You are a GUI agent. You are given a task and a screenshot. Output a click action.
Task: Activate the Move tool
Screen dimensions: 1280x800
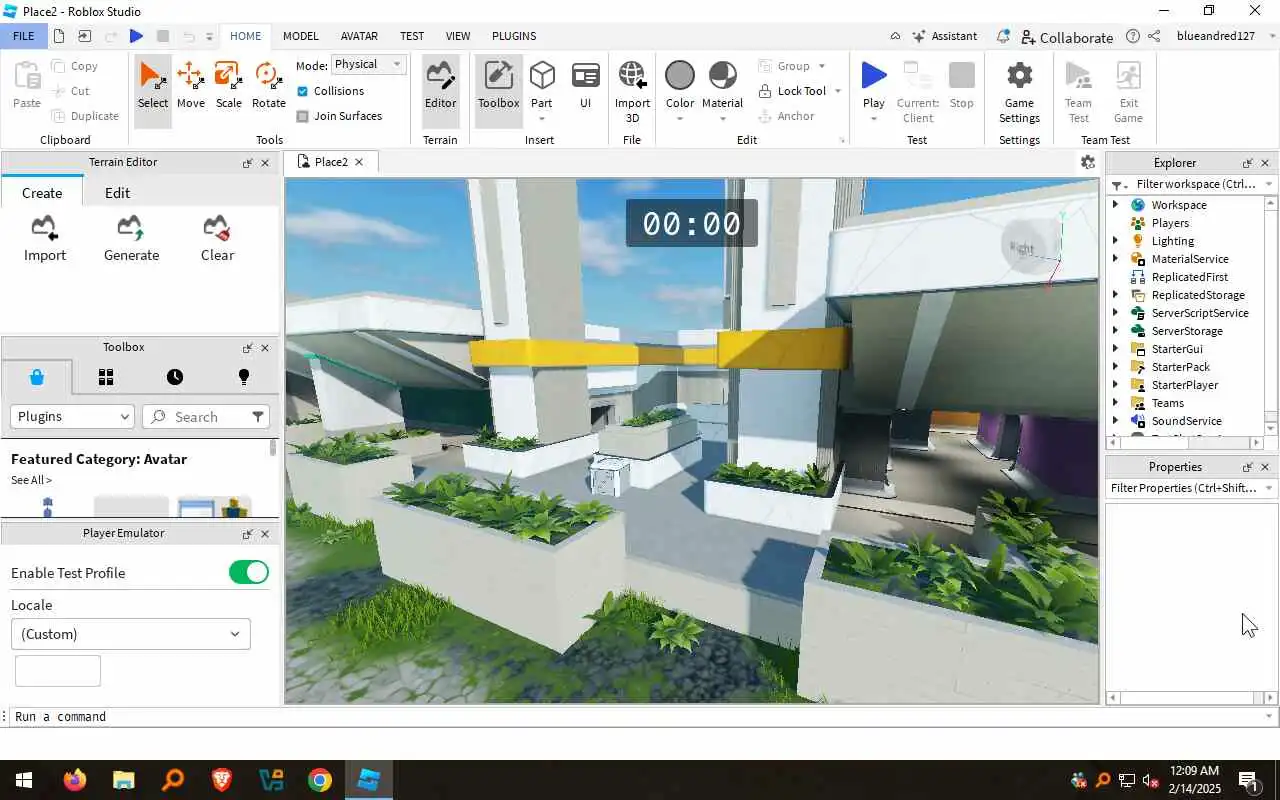point(190,85)
